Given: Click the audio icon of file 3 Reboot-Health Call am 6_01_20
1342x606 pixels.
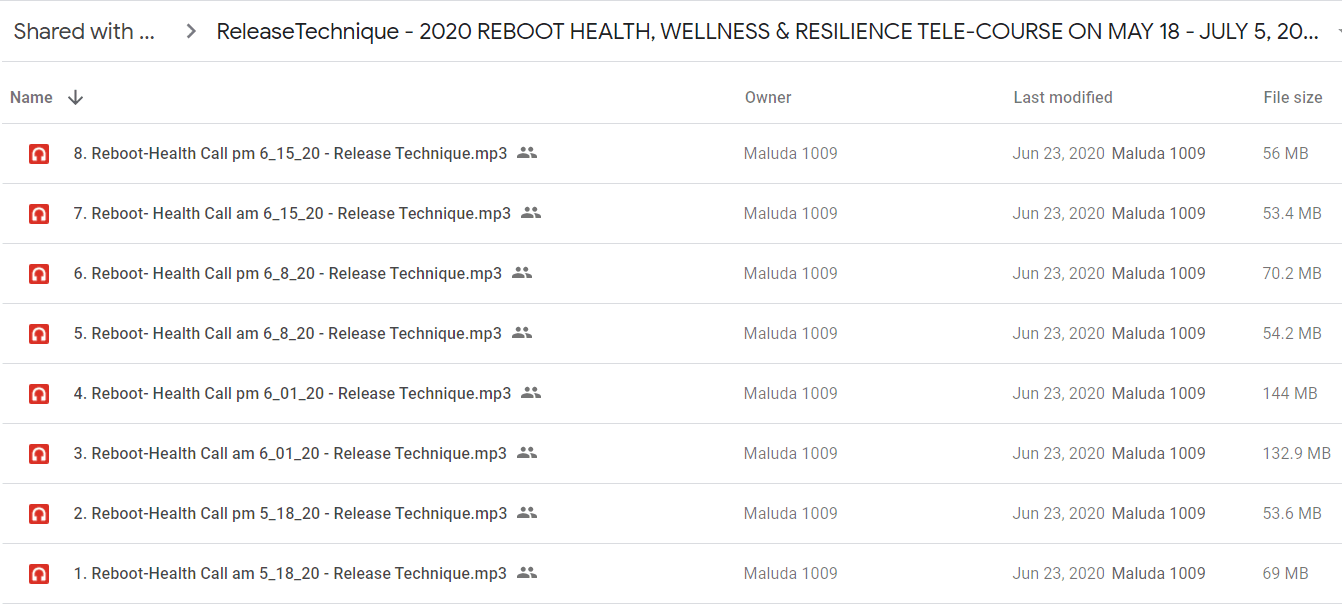Looking at the screenshot, I should 39,454.
